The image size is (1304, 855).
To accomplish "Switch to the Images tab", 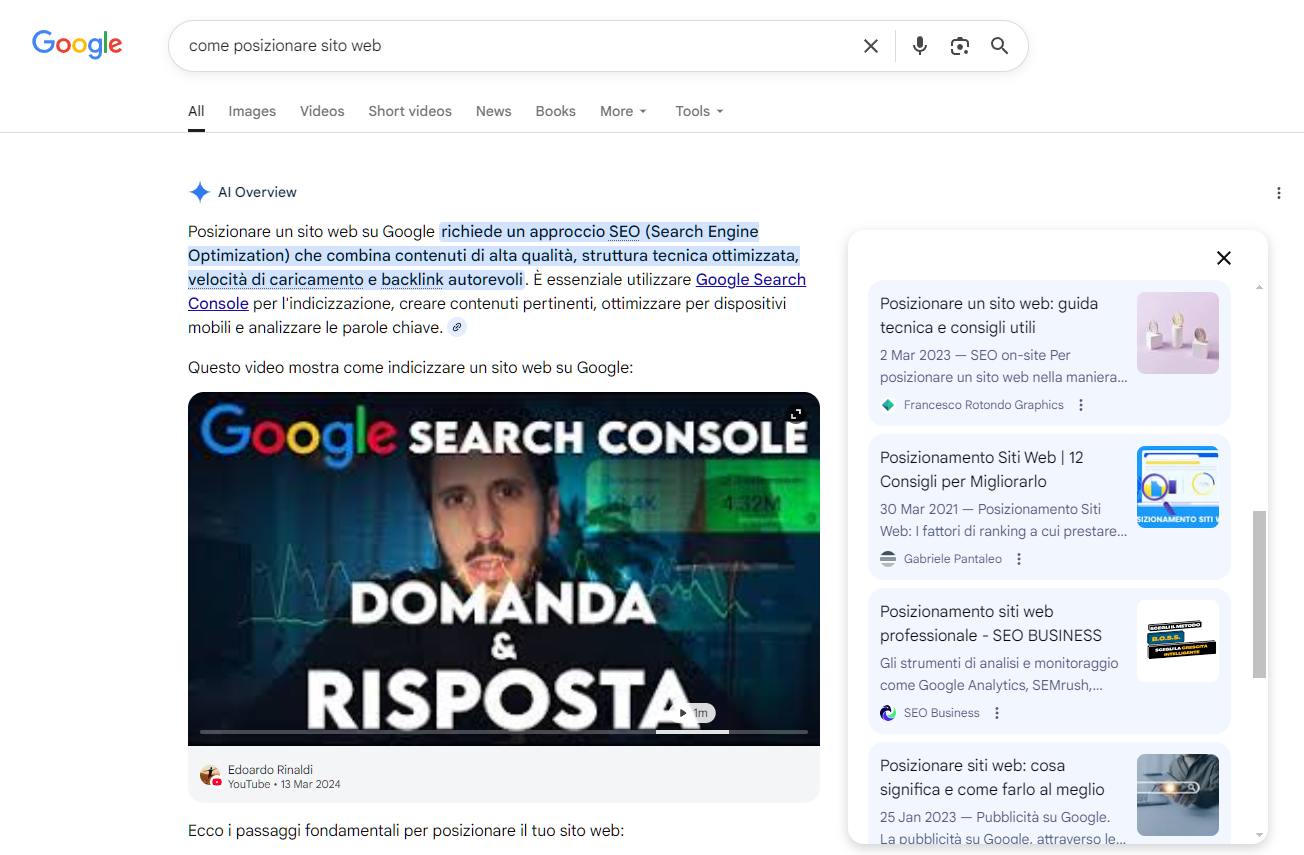I will [252, 111].
